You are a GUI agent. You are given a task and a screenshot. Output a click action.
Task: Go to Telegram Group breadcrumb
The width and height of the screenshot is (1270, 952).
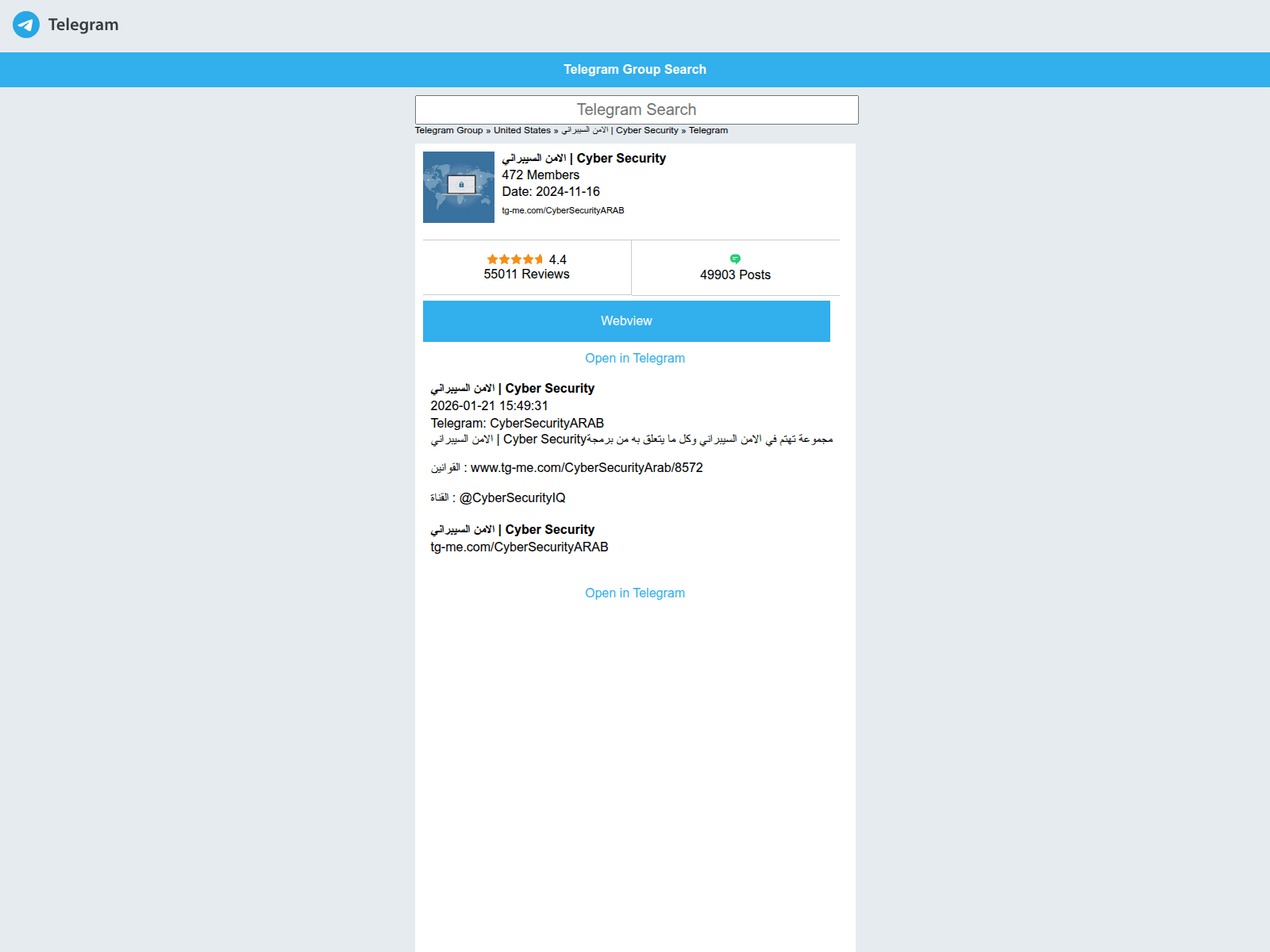pos(448,130)
